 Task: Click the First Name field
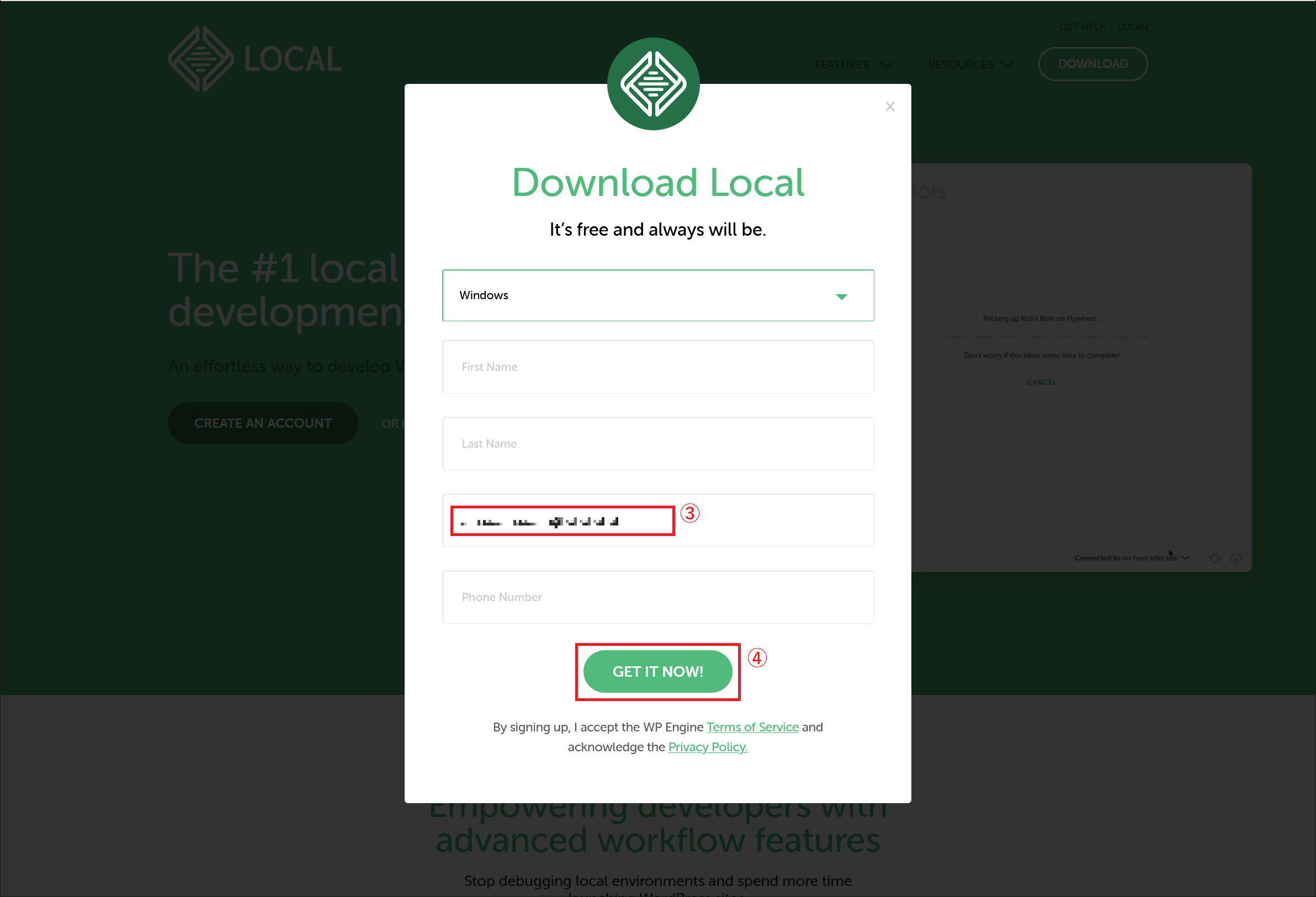[658, 367]
